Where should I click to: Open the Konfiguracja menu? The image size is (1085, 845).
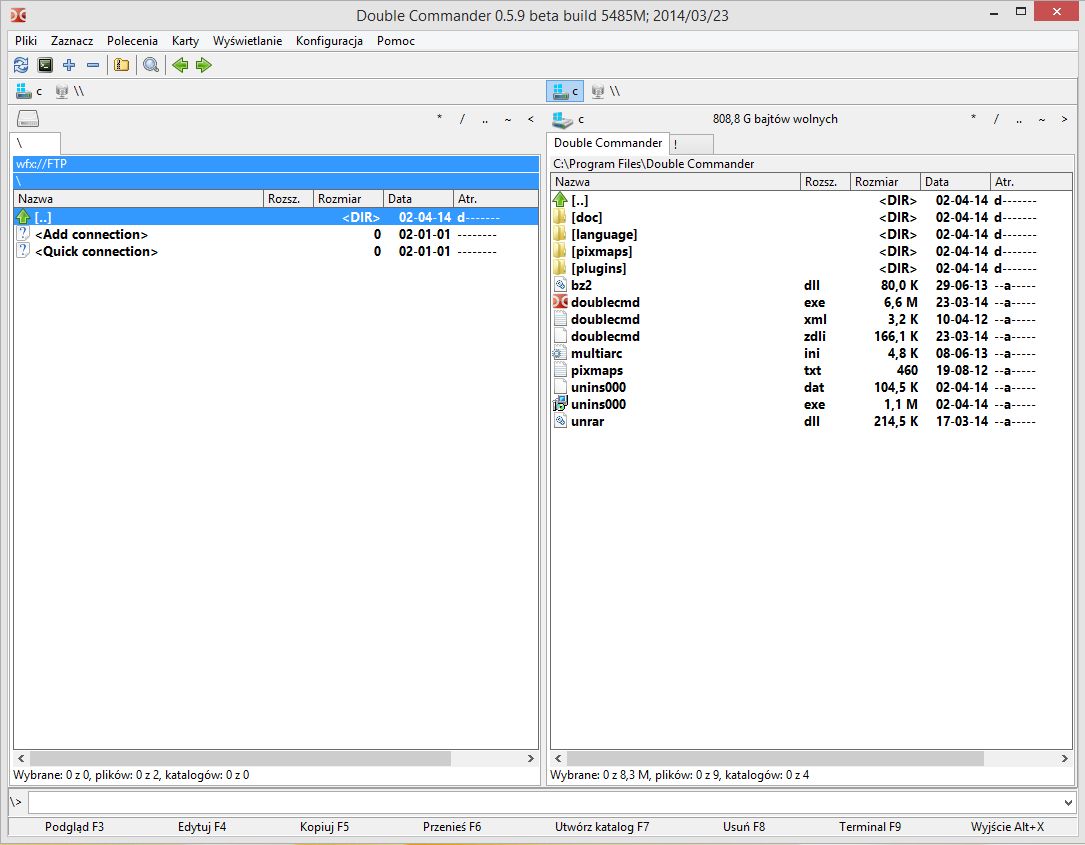click(x=329, y=41)
